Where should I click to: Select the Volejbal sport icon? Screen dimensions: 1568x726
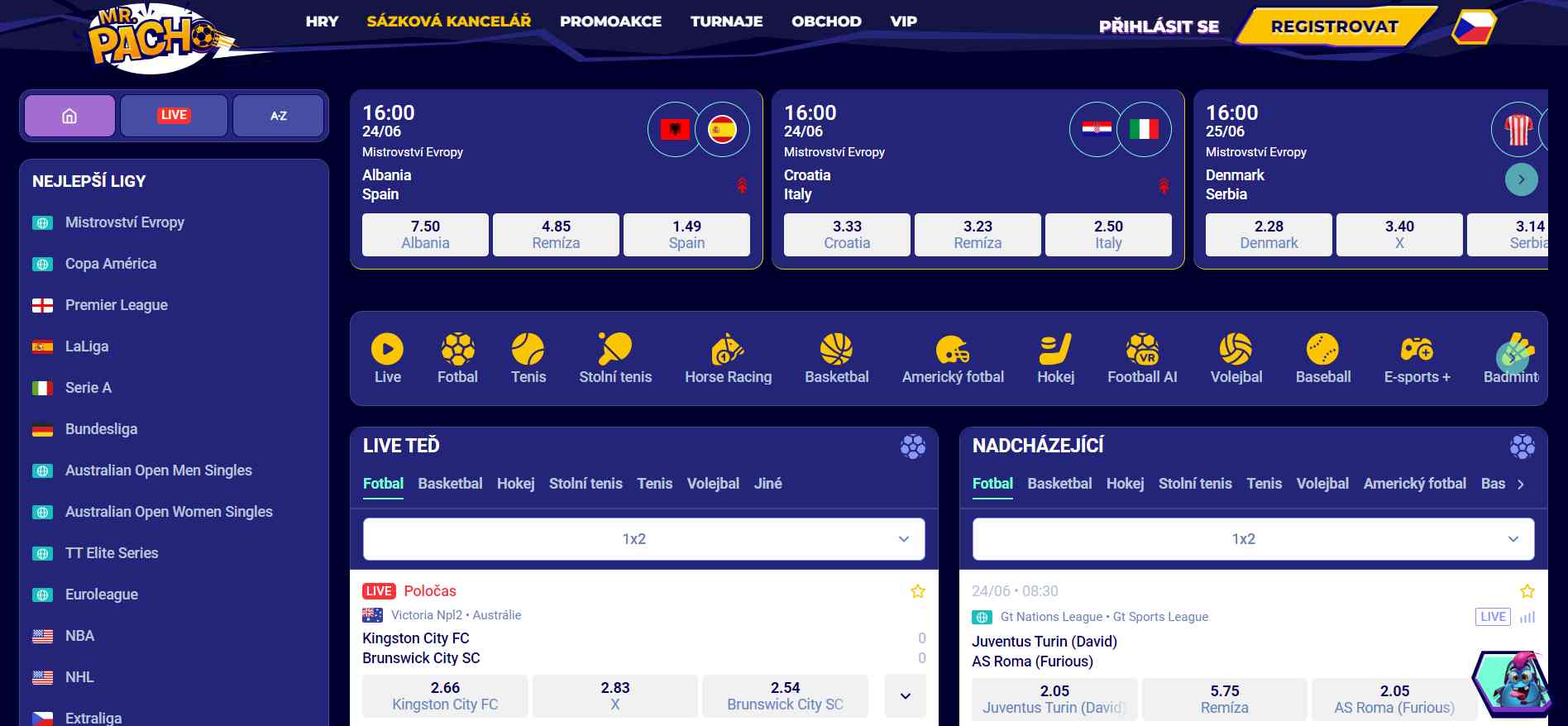coord(1236,349)
